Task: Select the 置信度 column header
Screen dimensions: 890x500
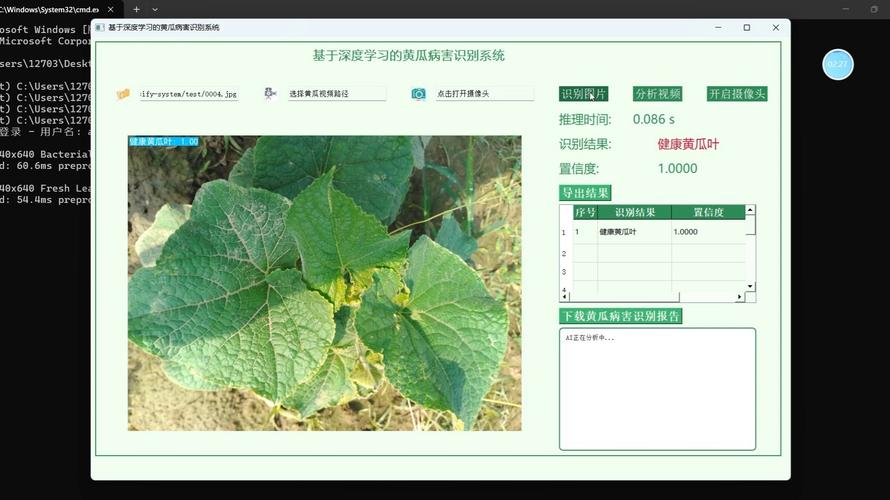Action: [x=708, y=212]
